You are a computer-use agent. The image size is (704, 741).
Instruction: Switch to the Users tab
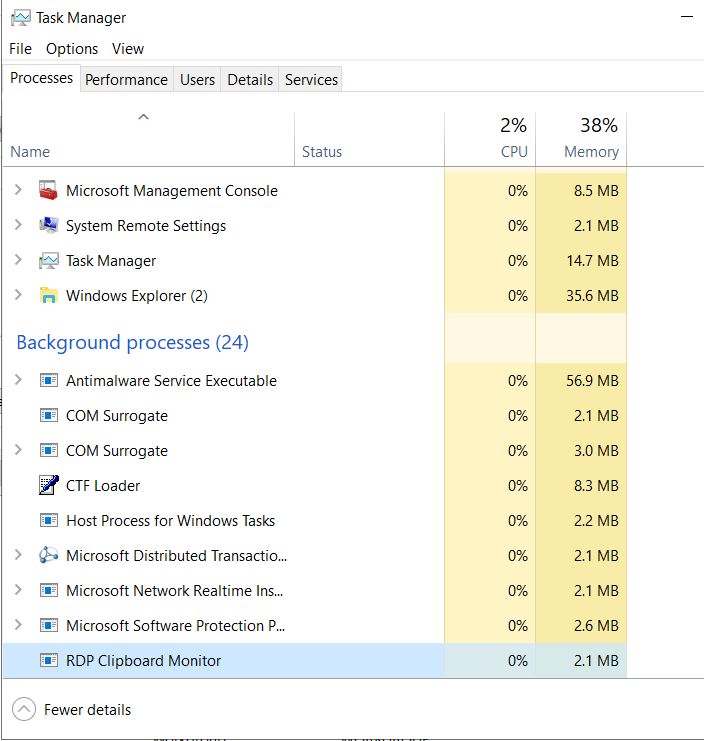click(197, 80)
